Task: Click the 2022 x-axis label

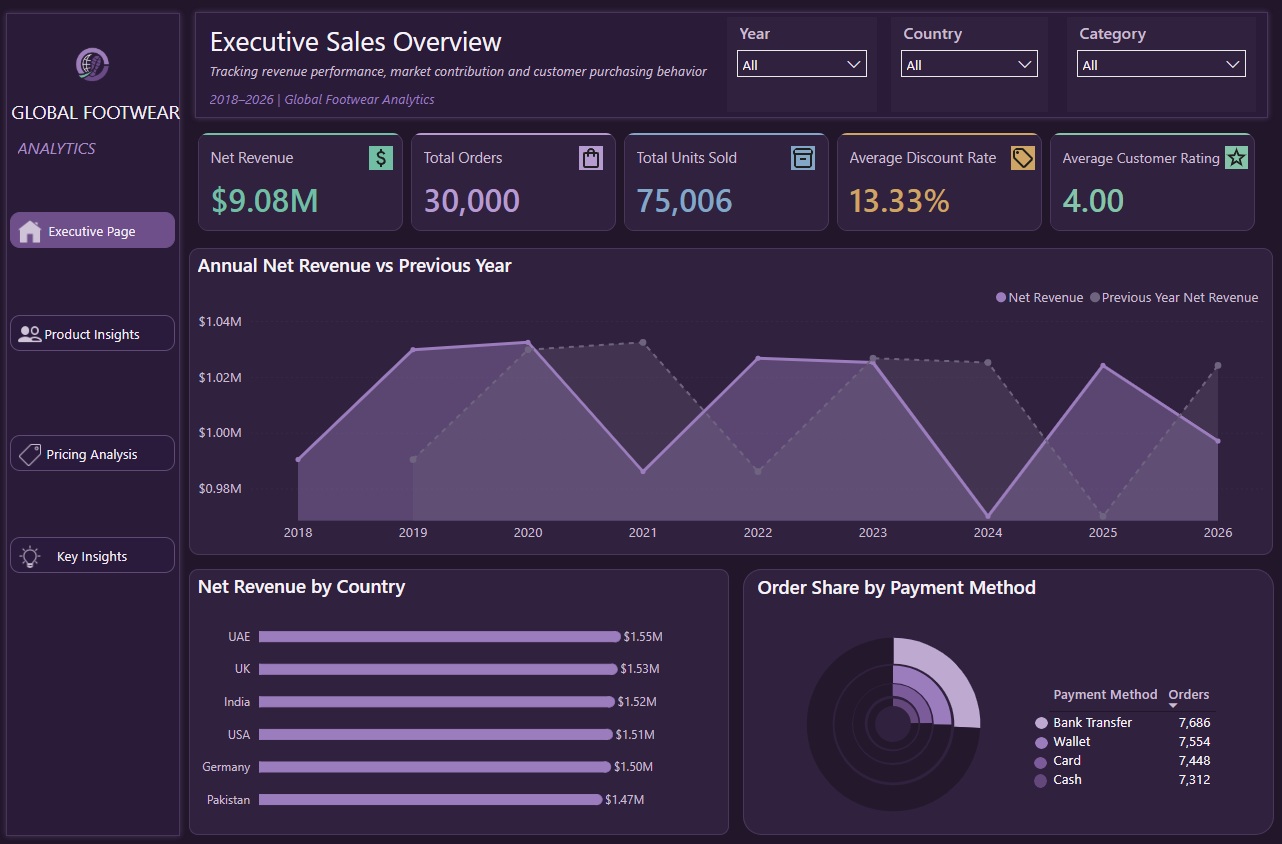Action: (758, 533)
